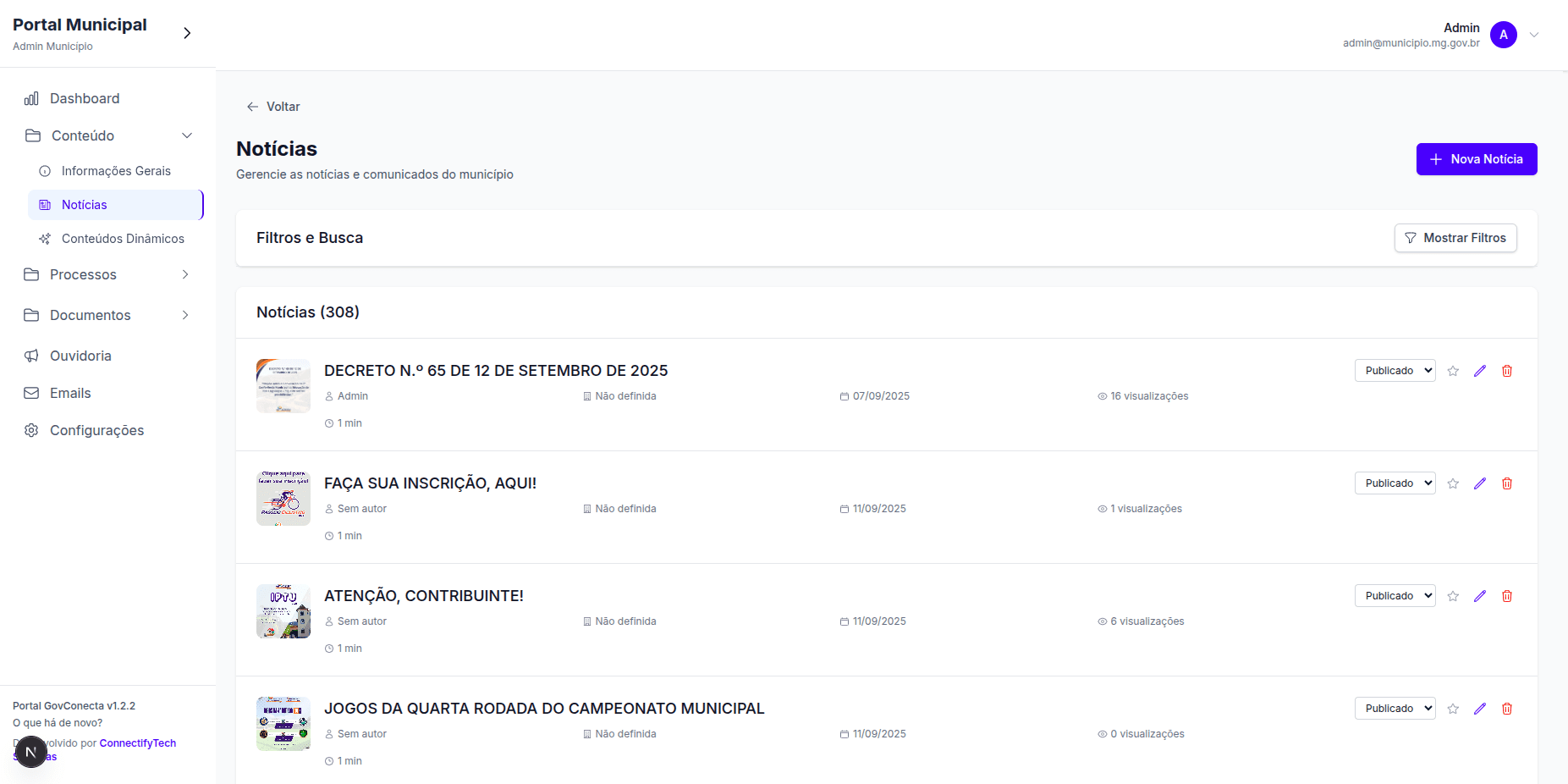Open the Ouvidoria section
This screenshot has width=1568, height=784.
[79, 356]
